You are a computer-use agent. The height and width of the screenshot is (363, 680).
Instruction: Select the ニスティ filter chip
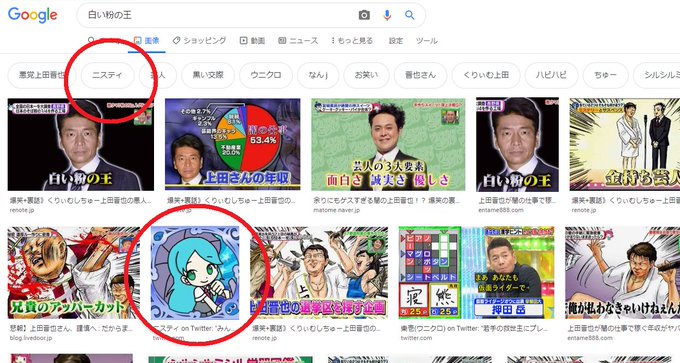coord(107,75)
